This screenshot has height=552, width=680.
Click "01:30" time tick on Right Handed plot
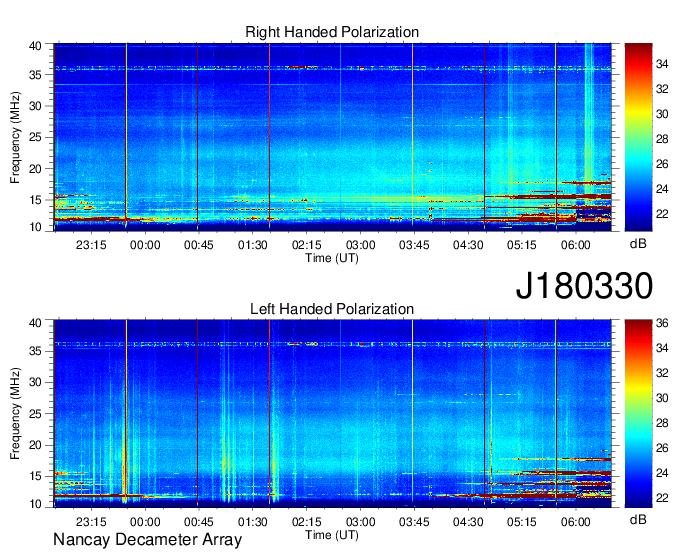pos(253,245)
